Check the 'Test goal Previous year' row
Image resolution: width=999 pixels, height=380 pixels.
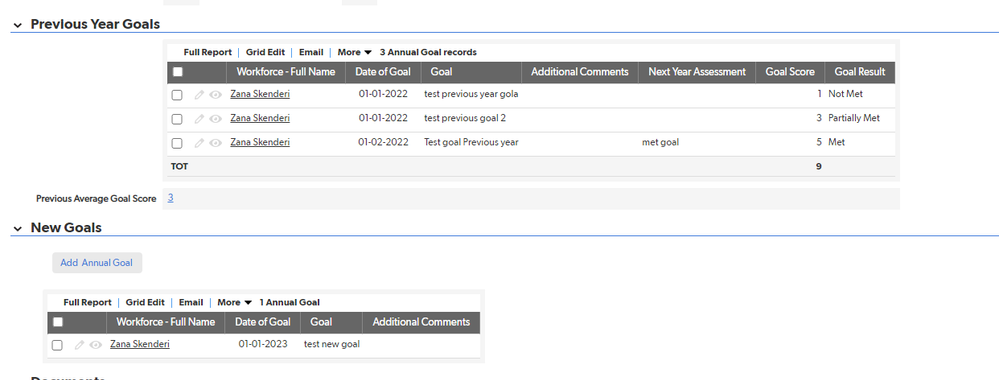click(x=177, y=143)
